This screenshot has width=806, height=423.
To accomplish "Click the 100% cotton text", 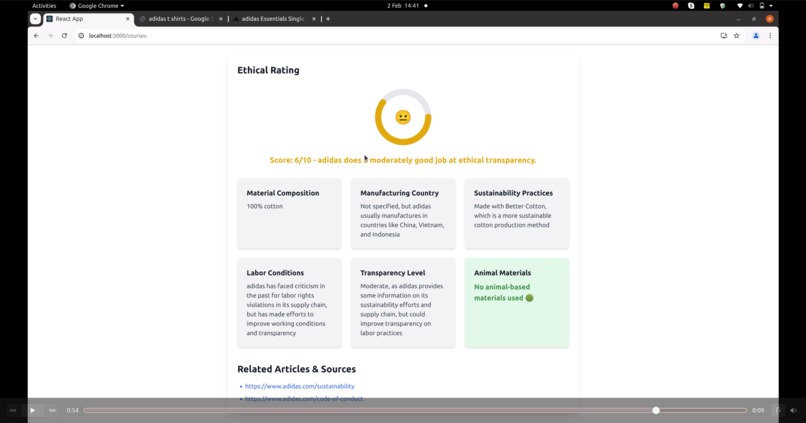I will [265, 206].
